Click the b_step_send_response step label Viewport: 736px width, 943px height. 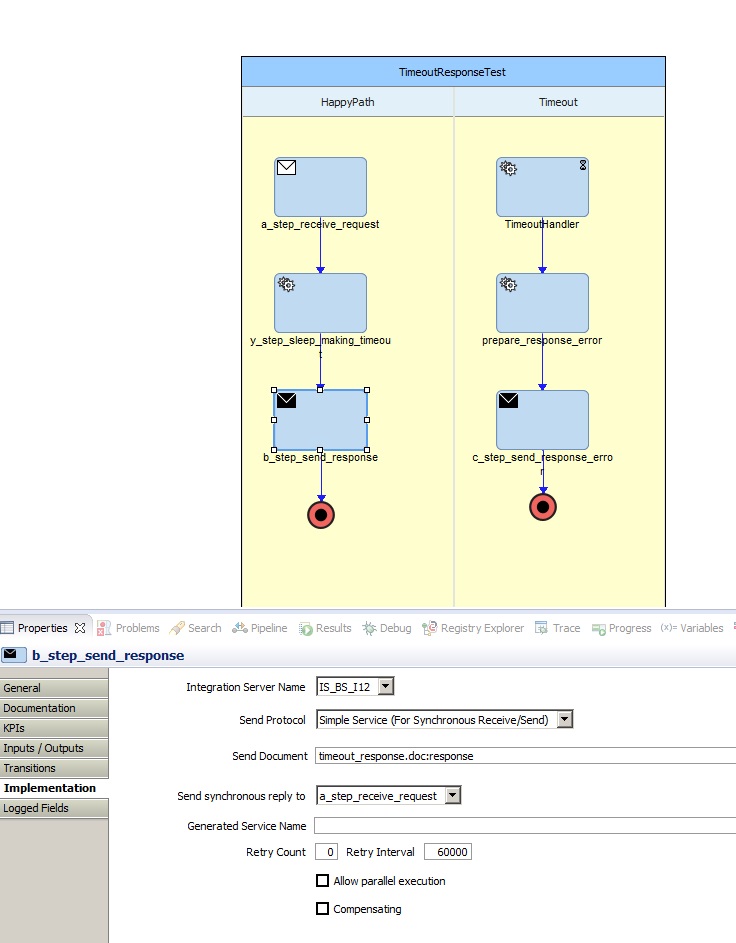(320, 457)
